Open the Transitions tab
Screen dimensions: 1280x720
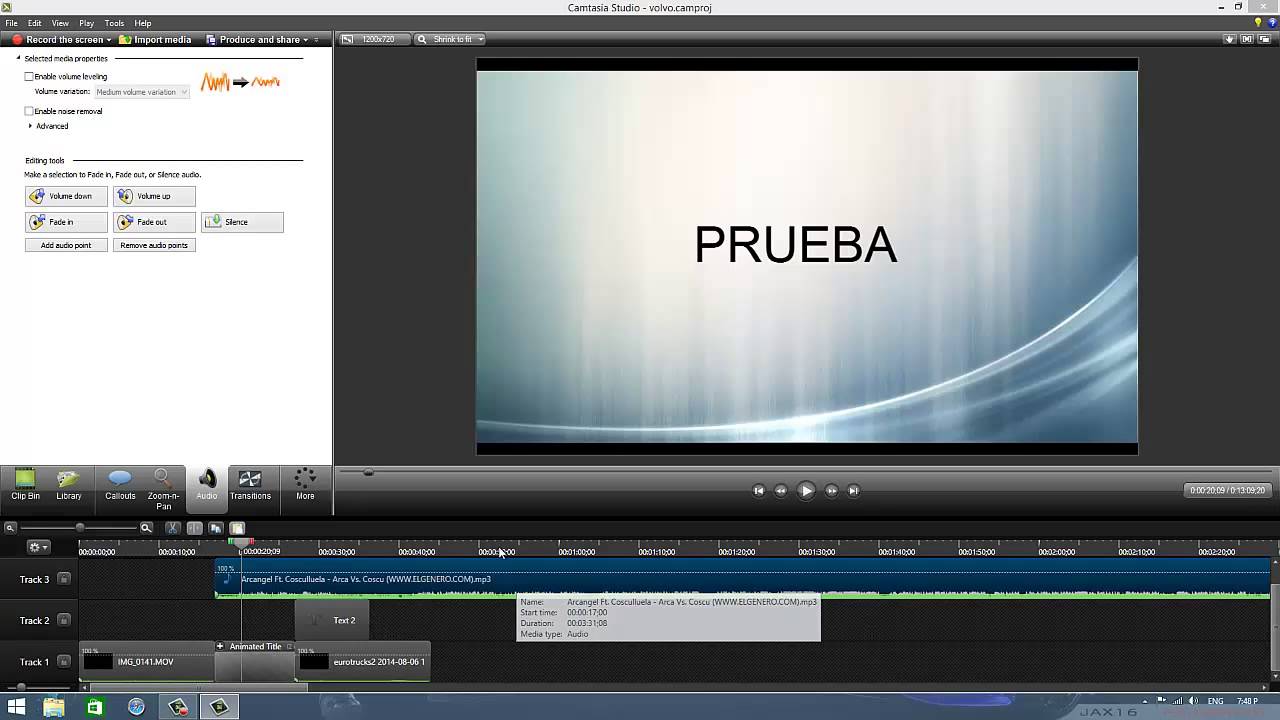pos(250,485)
